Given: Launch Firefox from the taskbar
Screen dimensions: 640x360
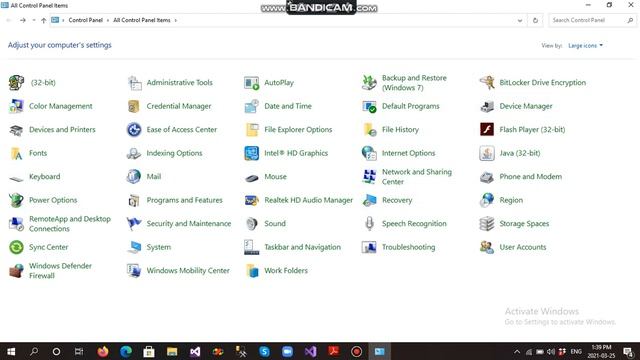Looking at the screenshot, I should click(x=102, y=351).
